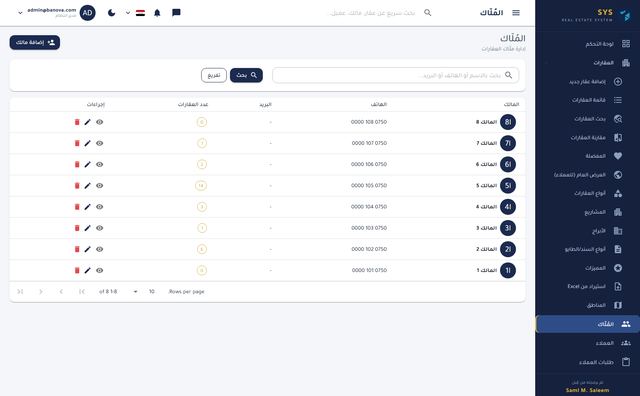640x396 pixels.
Task: Click the add new property plus icon
Action: coord(618,81)
